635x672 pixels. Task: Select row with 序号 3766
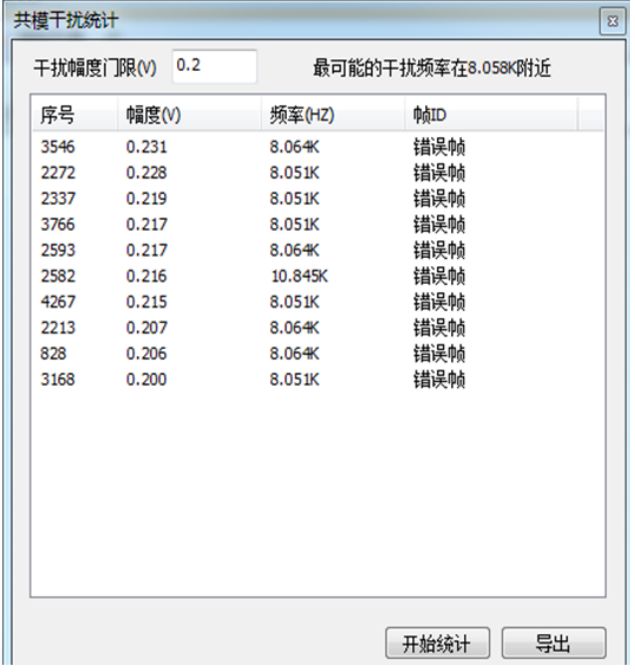click(318, 224)
